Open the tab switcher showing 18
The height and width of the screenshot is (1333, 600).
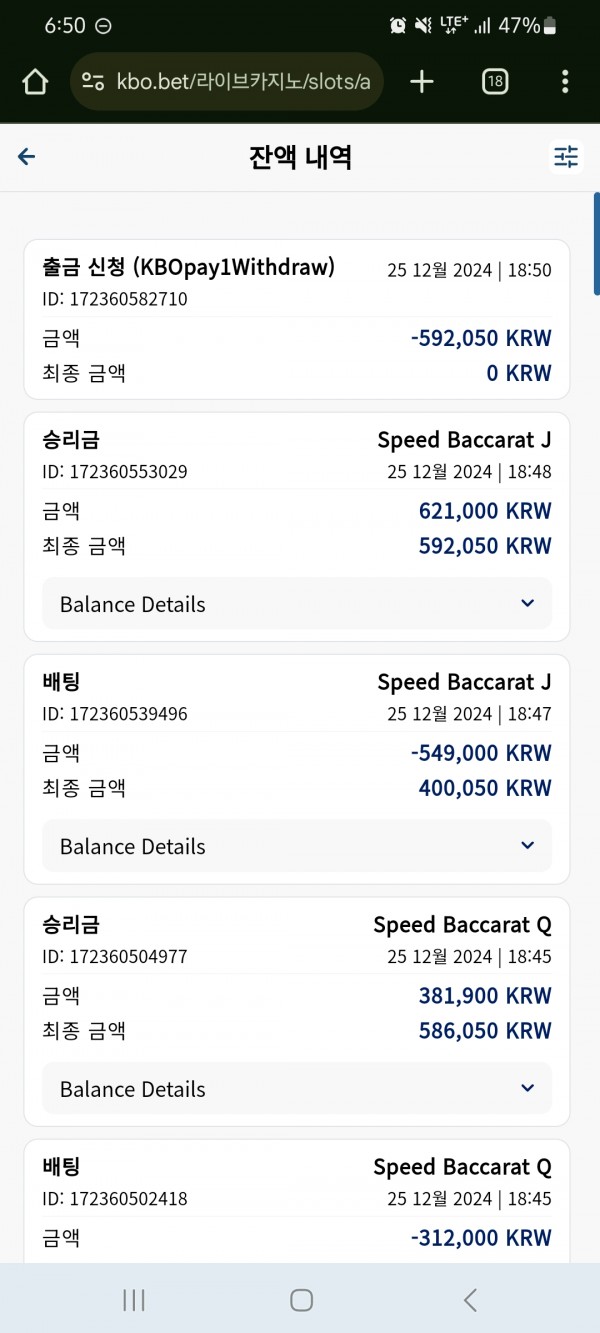(x=494, y=82)
